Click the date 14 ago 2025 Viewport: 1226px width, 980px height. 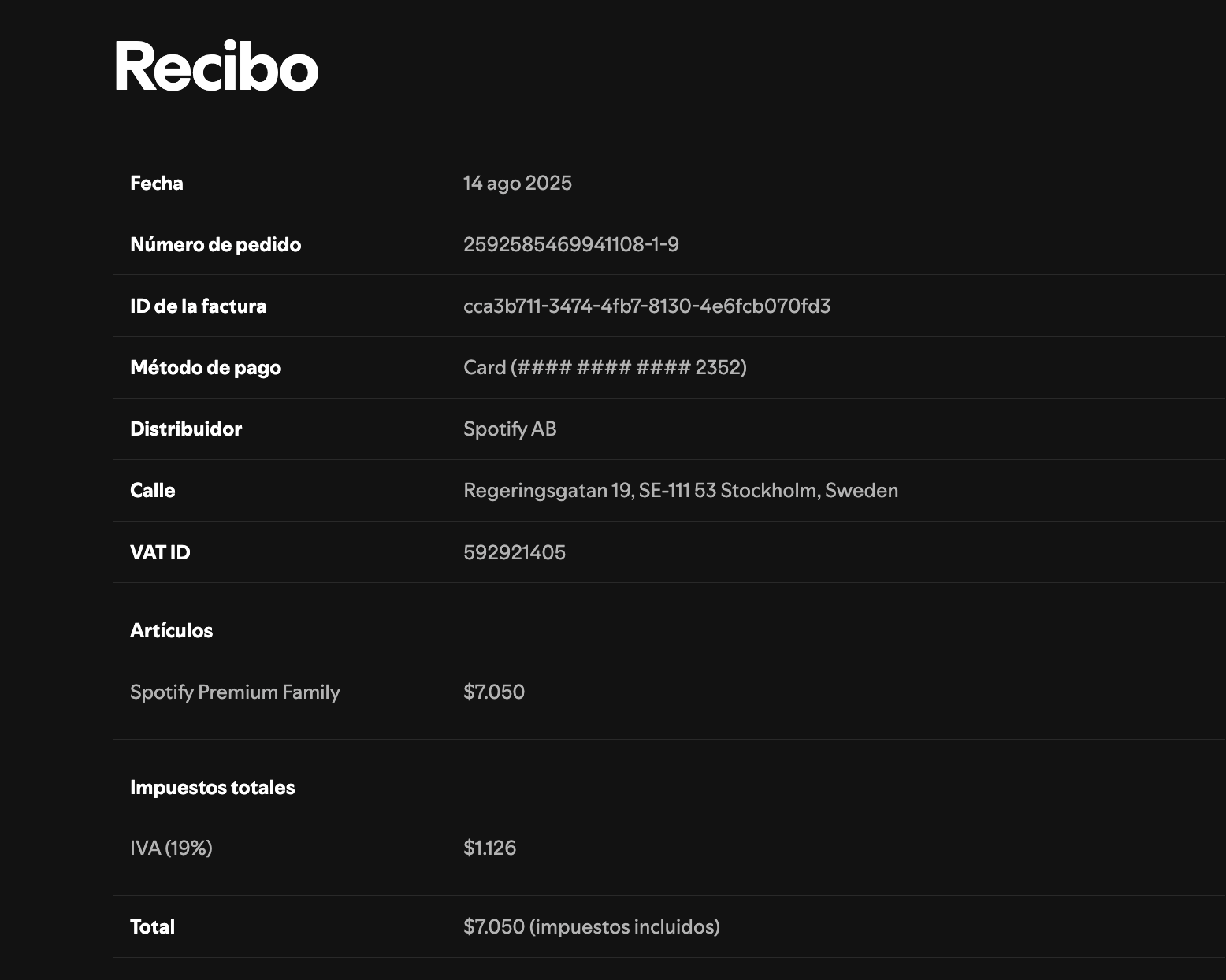[x=517, y=184]
